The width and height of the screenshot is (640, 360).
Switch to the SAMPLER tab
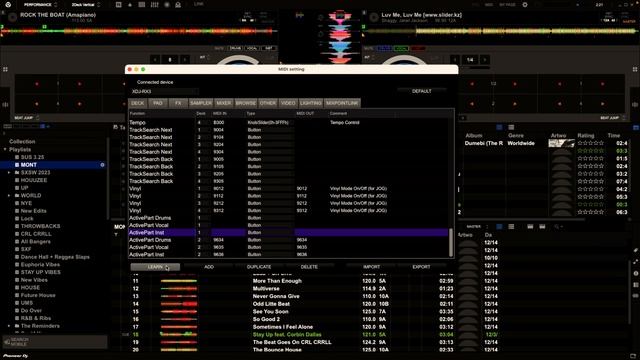click(x=201, y=103)
